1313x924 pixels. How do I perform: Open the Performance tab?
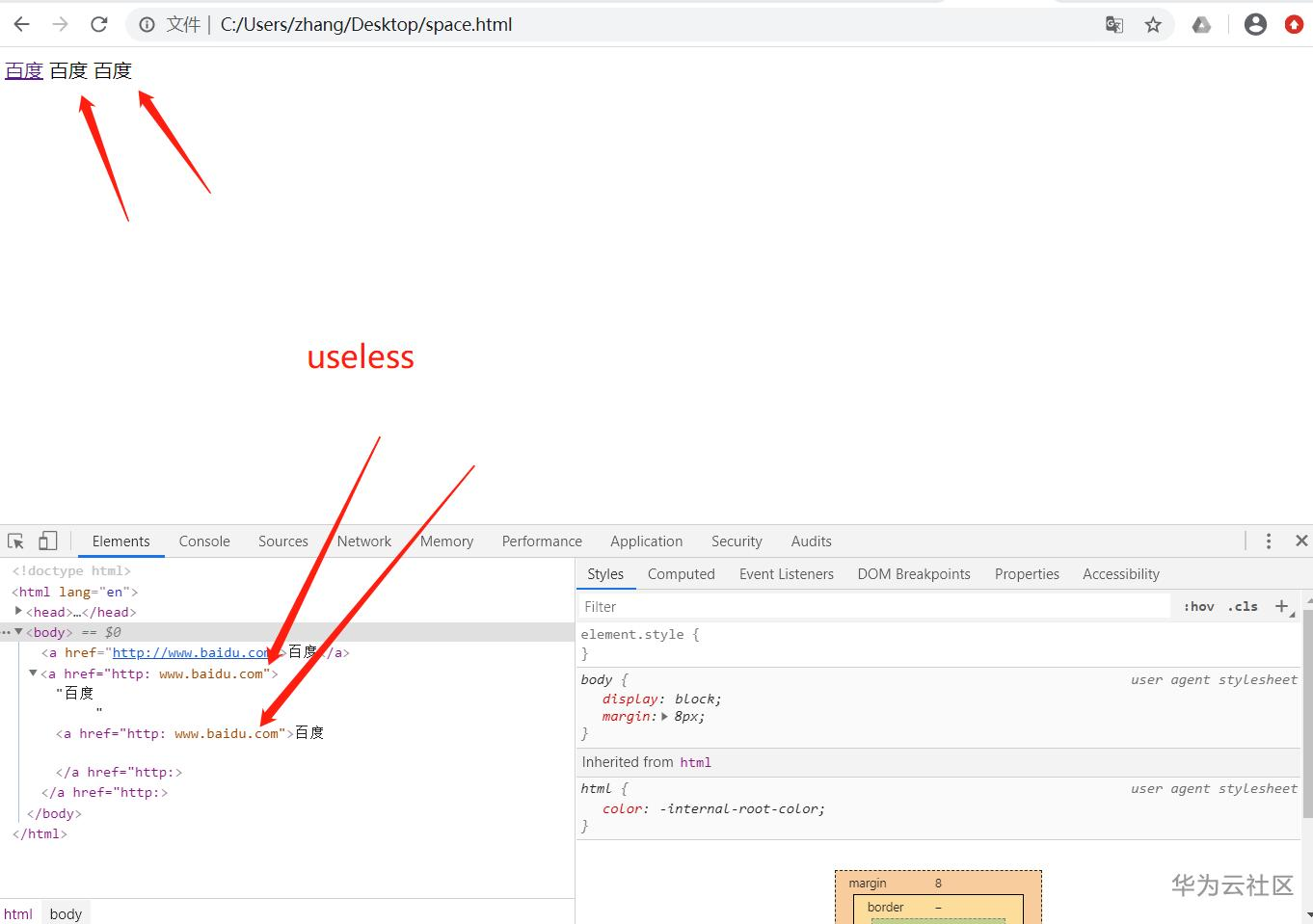(x=542, y=541)
